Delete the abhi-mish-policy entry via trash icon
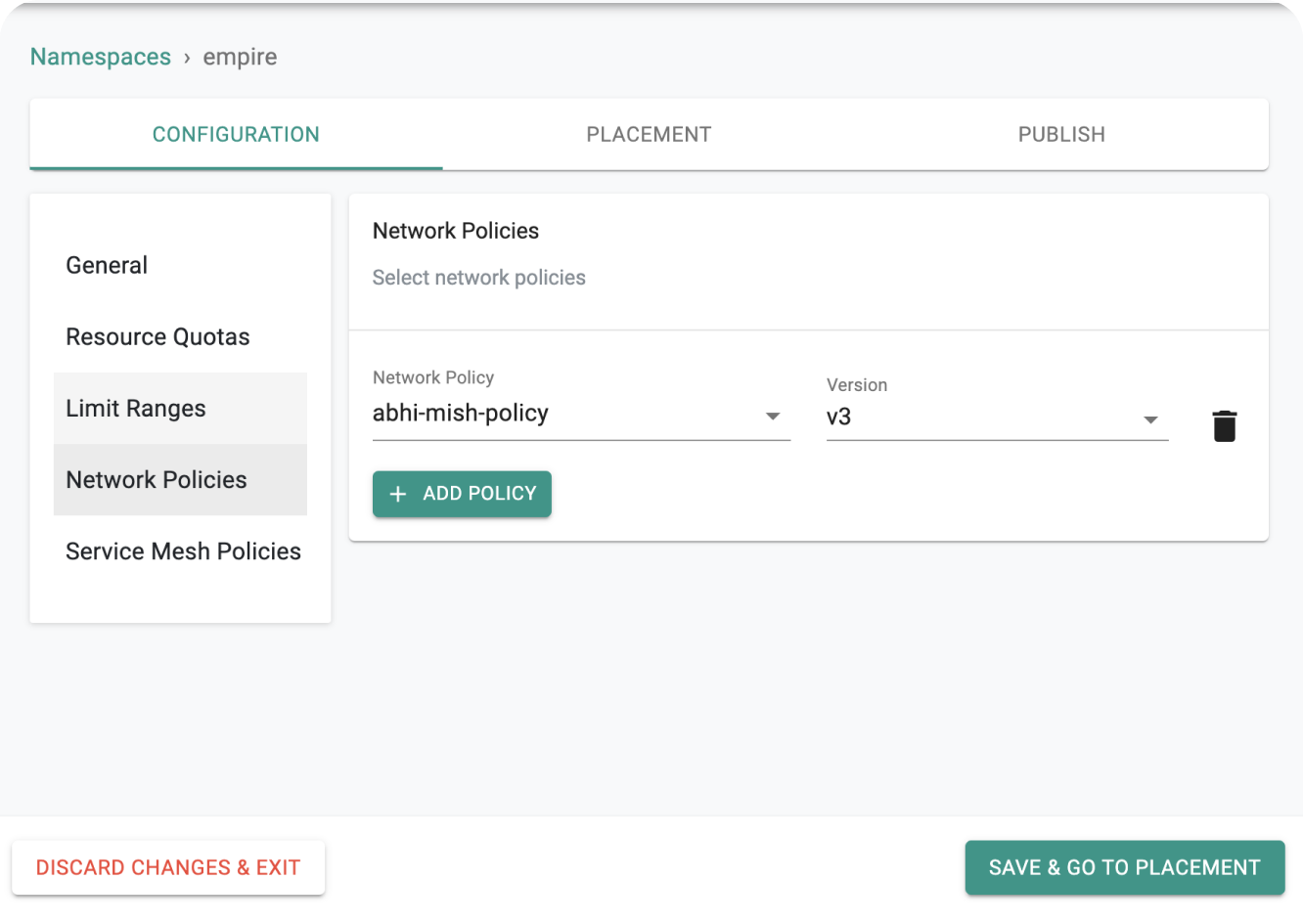The height and width of the screenshot is (924, 1303). [1224, 425]
